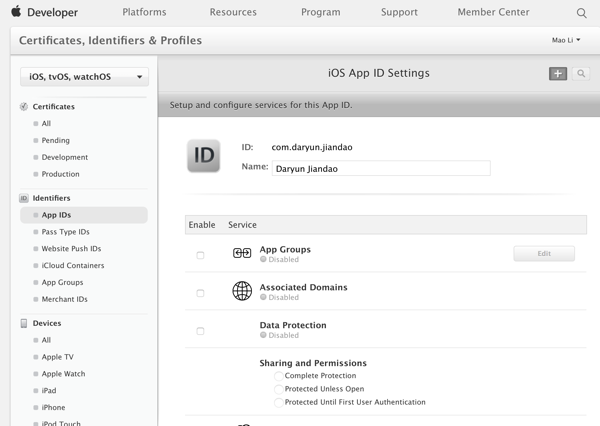Enable the Data Protection checkbox
Screen dimensions: 600x426
click(200, 331)
